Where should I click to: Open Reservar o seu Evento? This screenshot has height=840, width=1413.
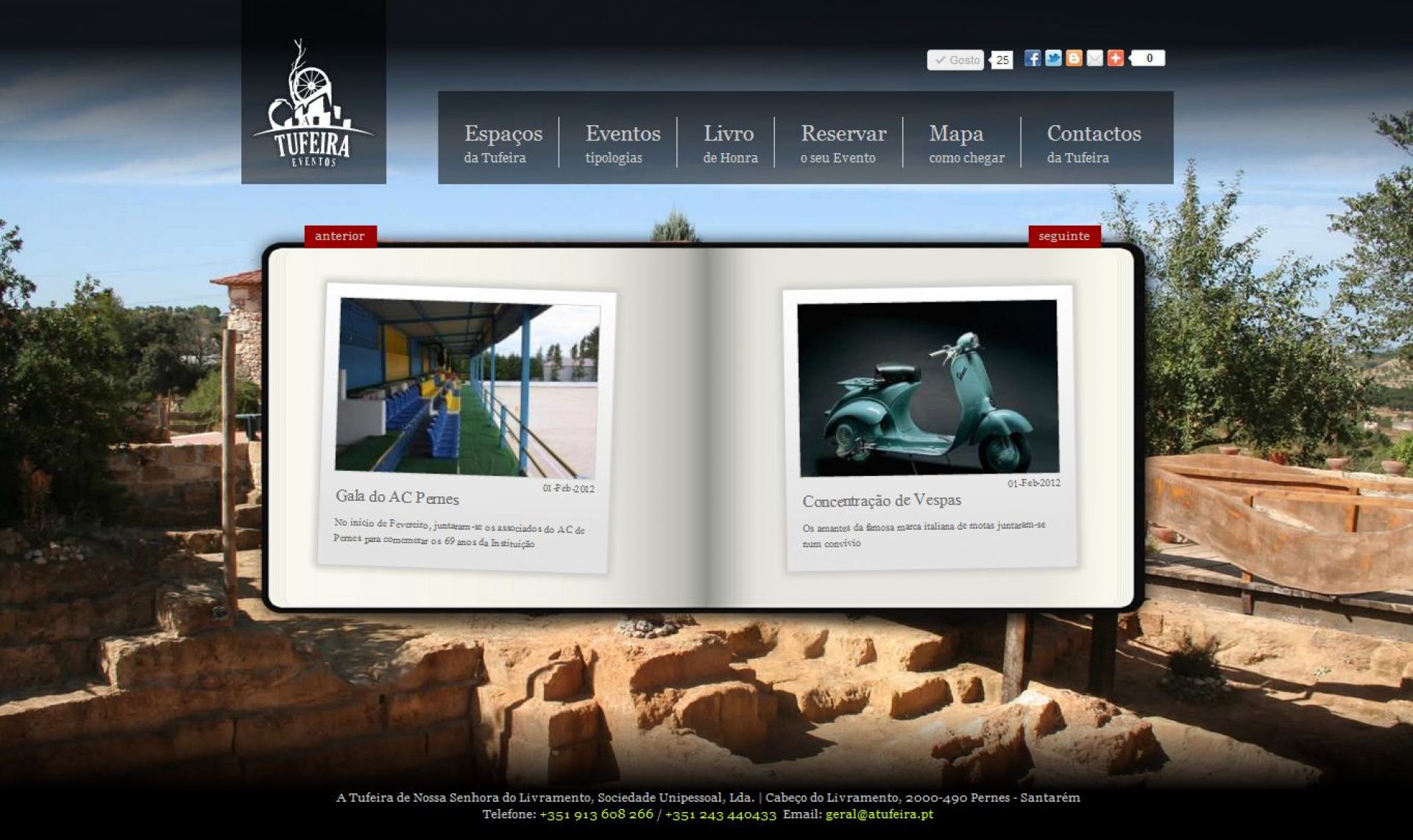tap(843, 143)
